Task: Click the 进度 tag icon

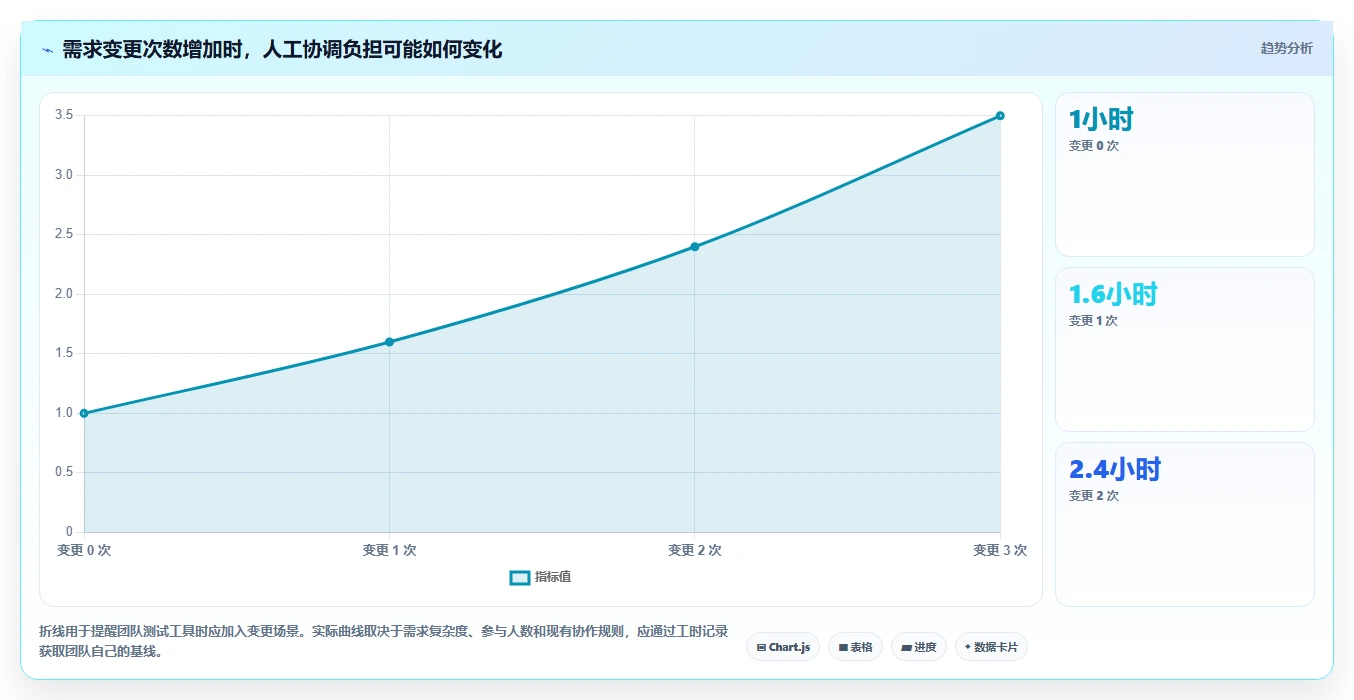Action: [x=906, y=648]
